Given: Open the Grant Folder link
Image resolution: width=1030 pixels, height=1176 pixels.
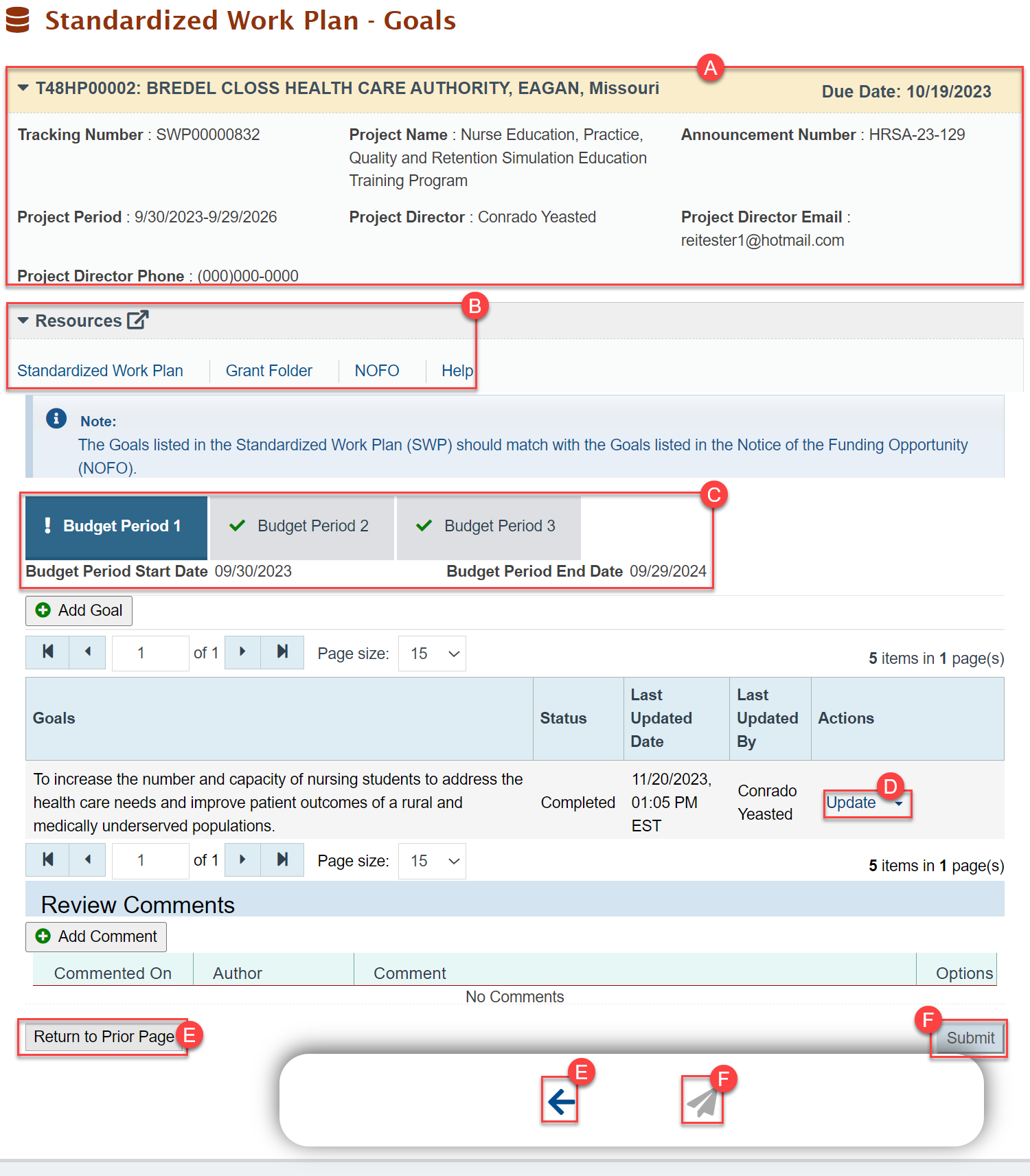Looking at the screenshot, I should click(x=269, y=371).
